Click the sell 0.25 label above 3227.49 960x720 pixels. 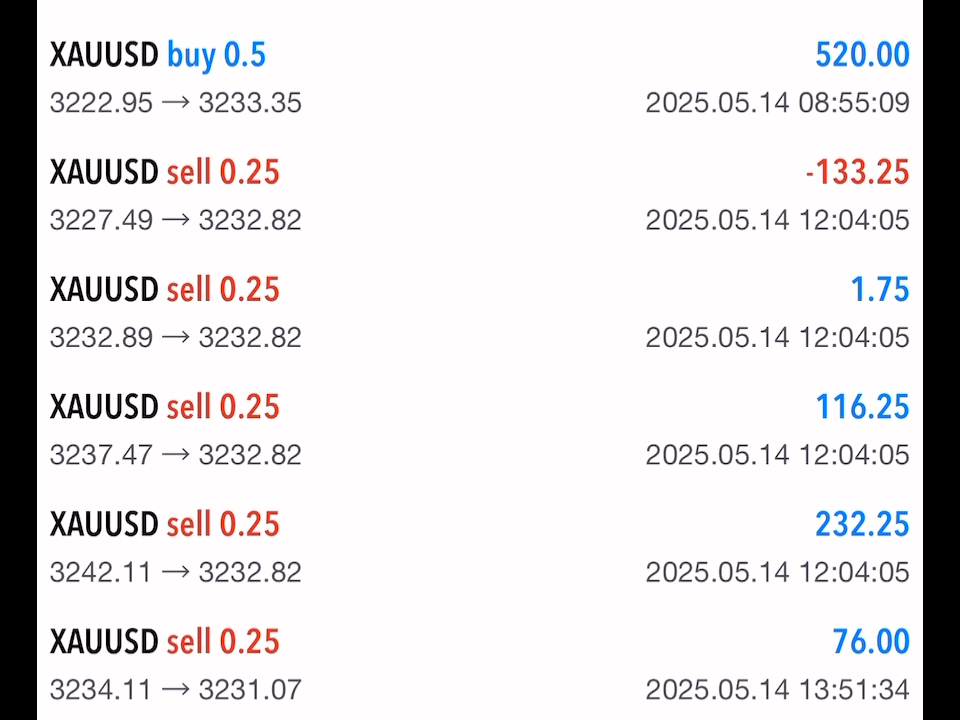coord(223,172)
